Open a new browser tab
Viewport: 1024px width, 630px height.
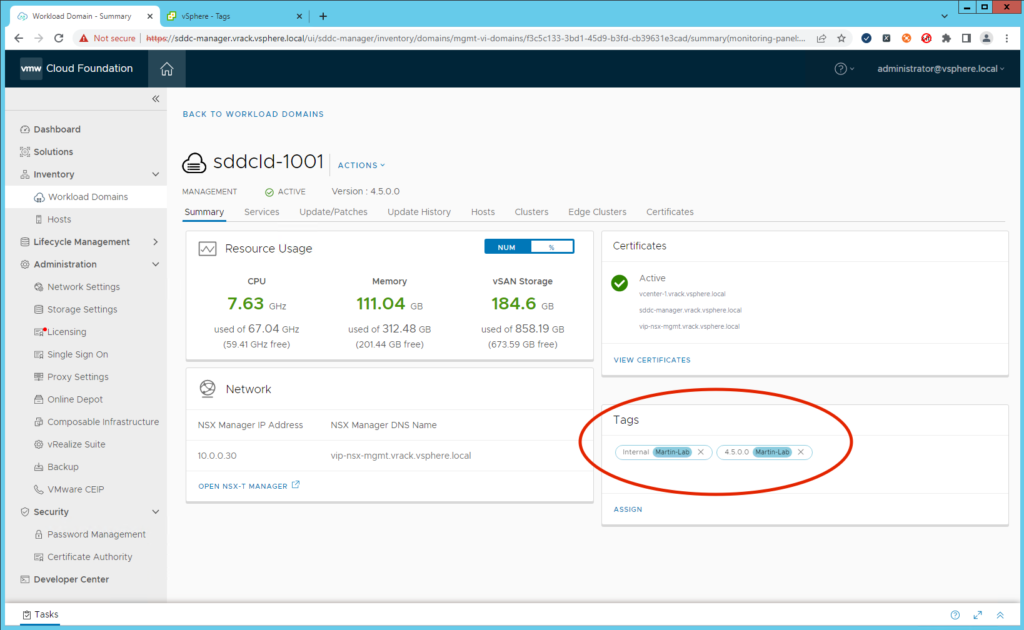[323, 16]
